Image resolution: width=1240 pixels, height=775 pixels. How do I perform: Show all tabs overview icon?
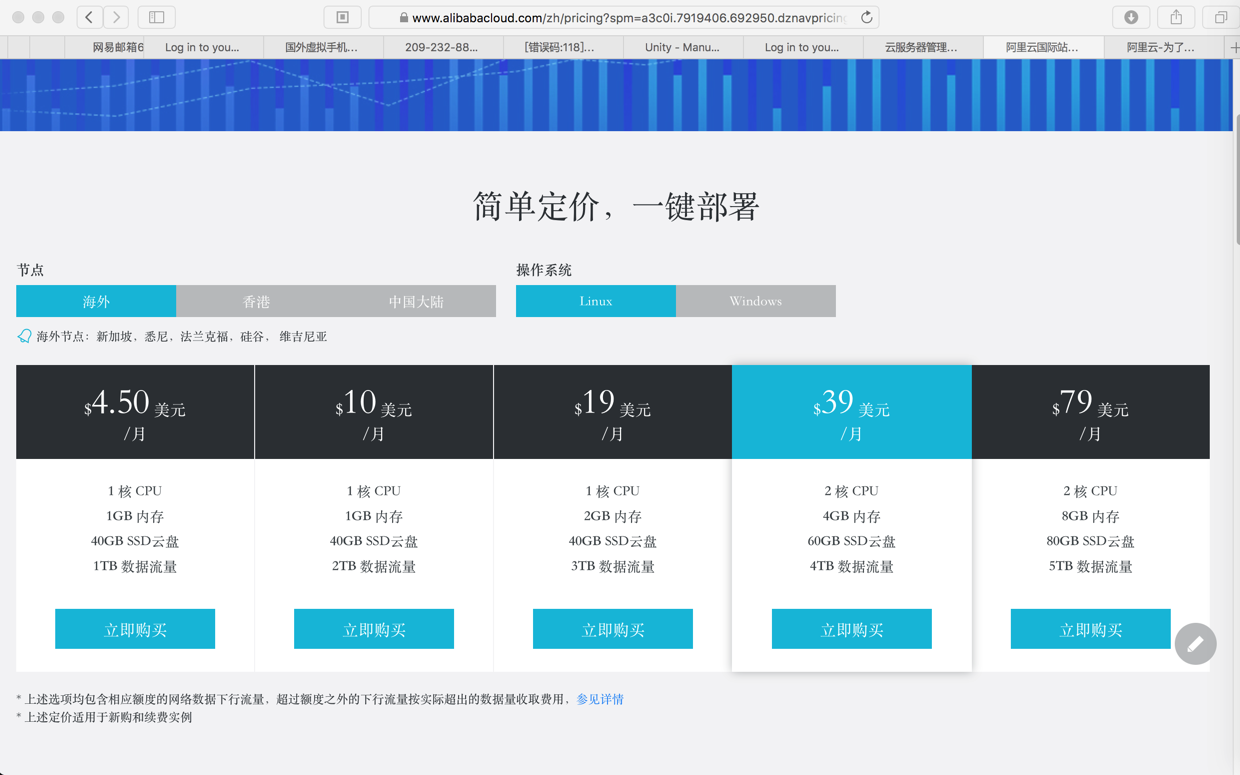(1221, 17)
